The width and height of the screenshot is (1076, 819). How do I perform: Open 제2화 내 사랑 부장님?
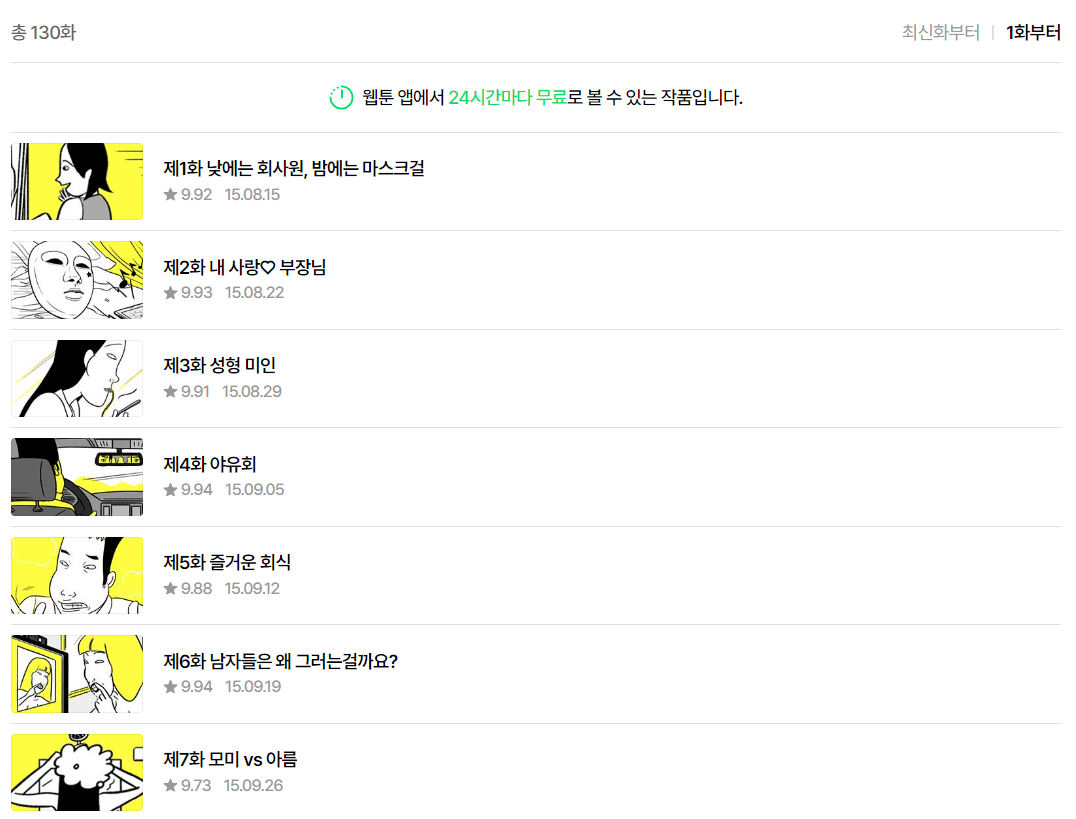(246, 267)
